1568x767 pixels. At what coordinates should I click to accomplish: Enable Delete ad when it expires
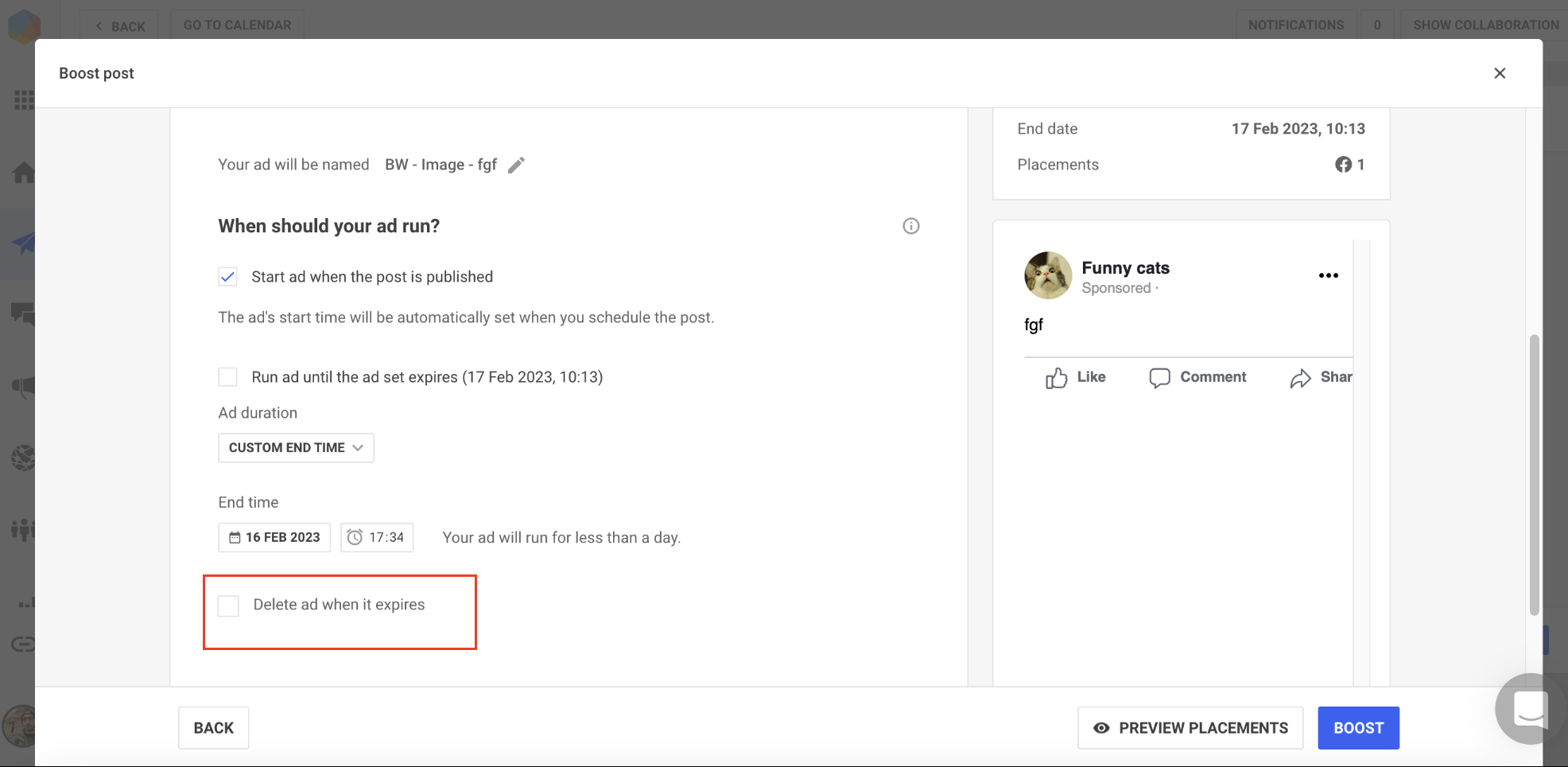[x=229, y=606]
